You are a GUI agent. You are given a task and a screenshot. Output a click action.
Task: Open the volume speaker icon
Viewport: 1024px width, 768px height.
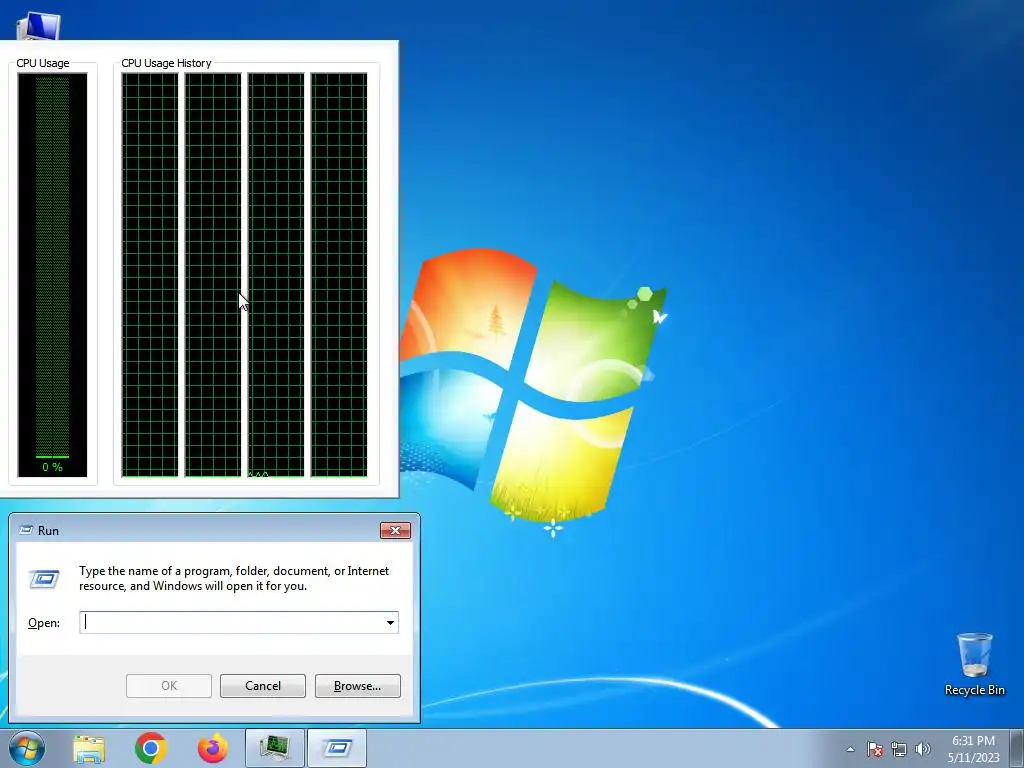[922, 749]
